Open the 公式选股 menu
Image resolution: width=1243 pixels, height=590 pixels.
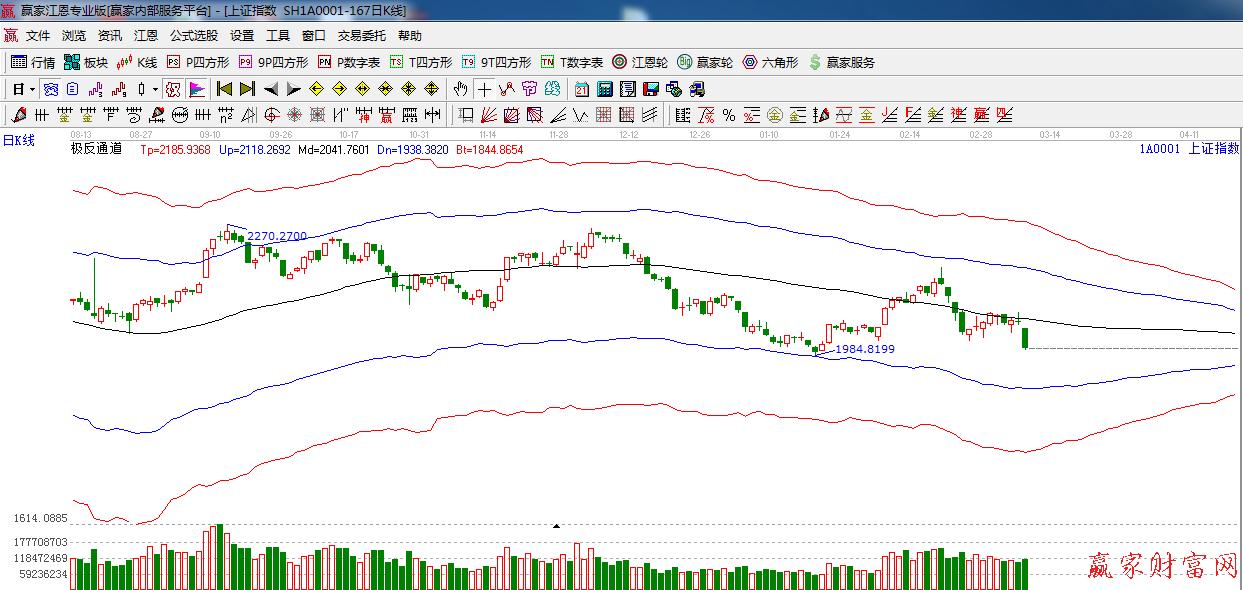tap(193, 36)
